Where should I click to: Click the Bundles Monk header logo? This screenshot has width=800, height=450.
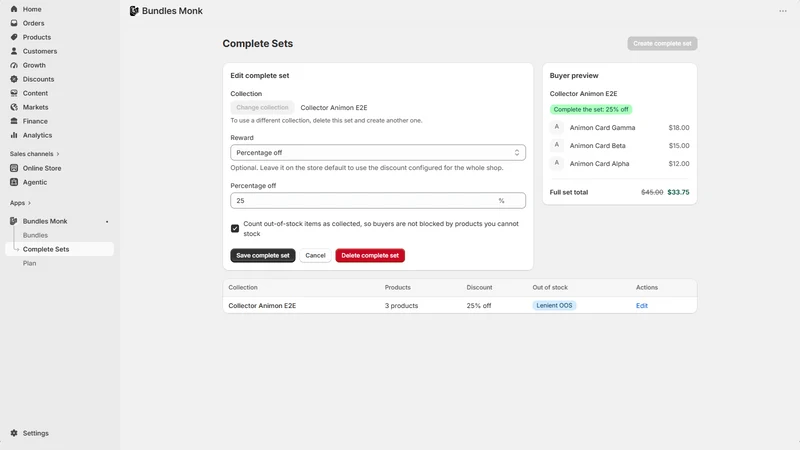point(134,11)
